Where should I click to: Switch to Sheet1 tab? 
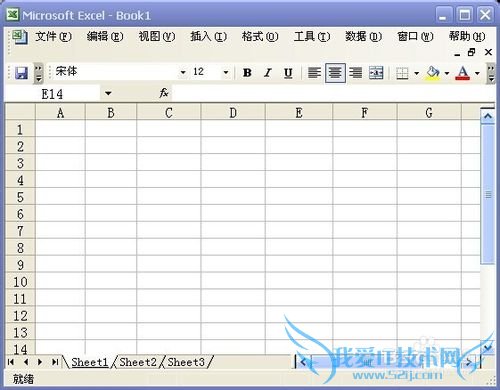90,362
